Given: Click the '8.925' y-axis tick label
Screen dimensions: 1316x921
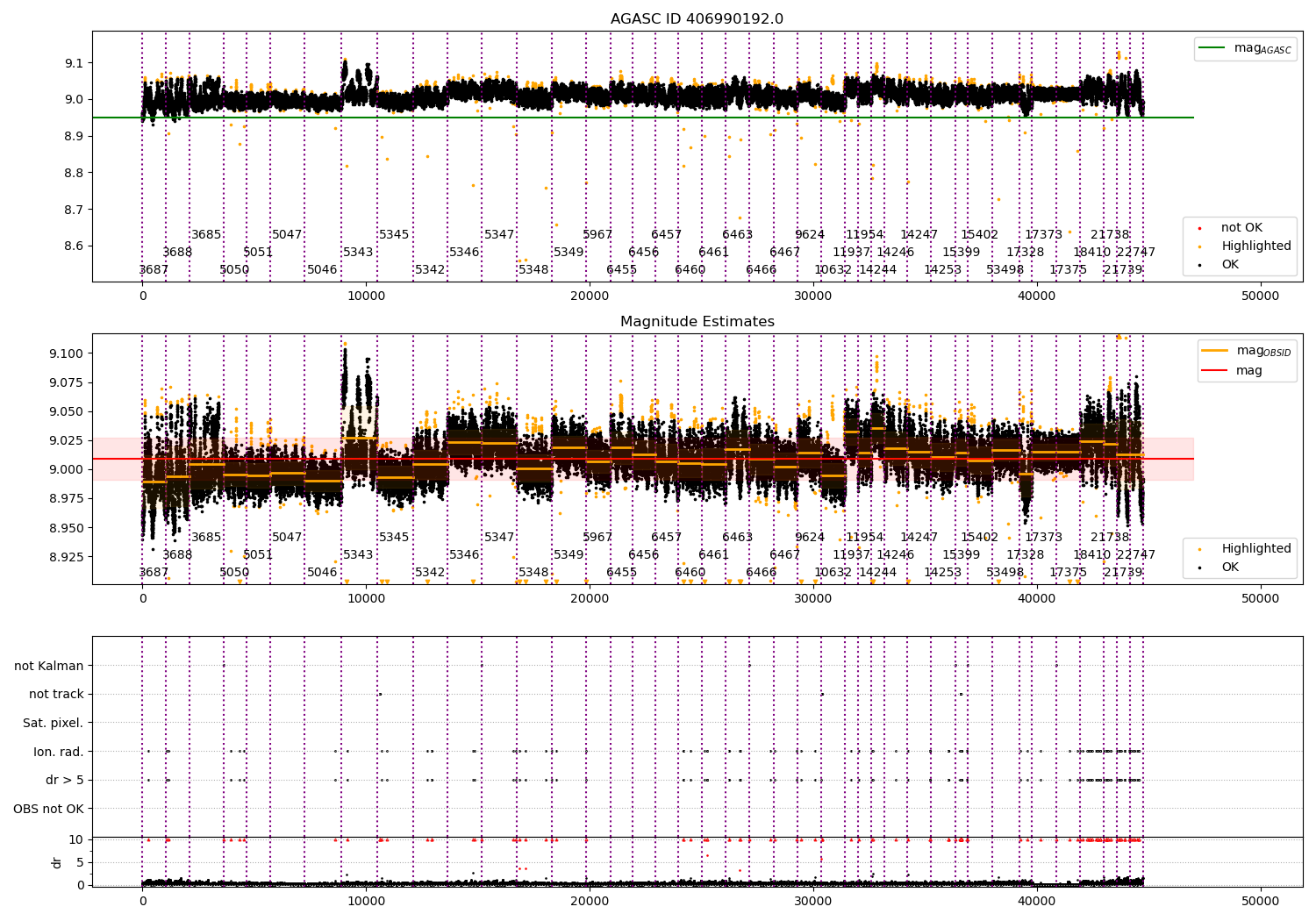Looking at the screenshot, I should pyautogui.click(x=66, y=557).
